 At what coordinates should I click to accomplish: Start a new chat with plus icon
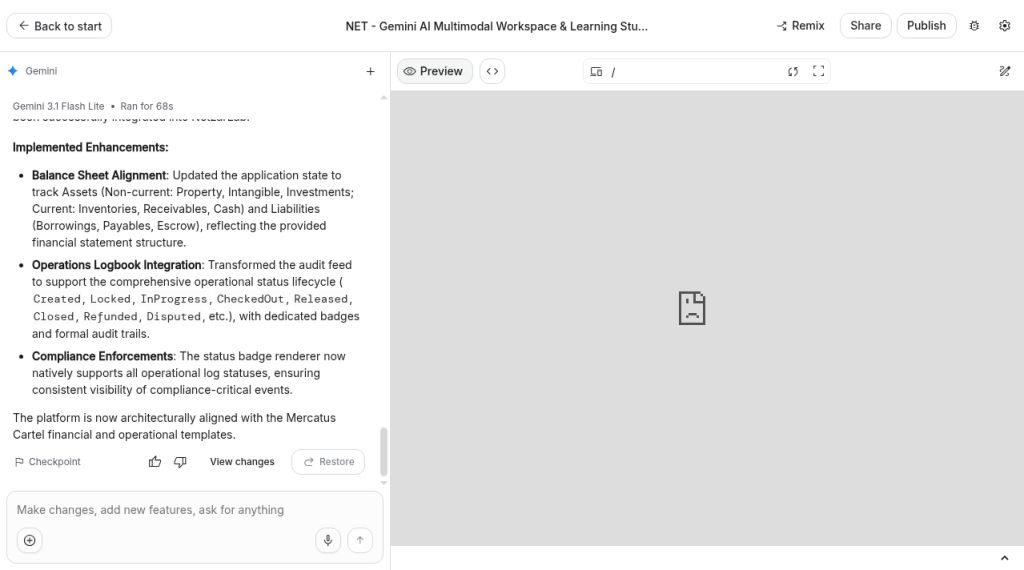[x=370, y=71]
